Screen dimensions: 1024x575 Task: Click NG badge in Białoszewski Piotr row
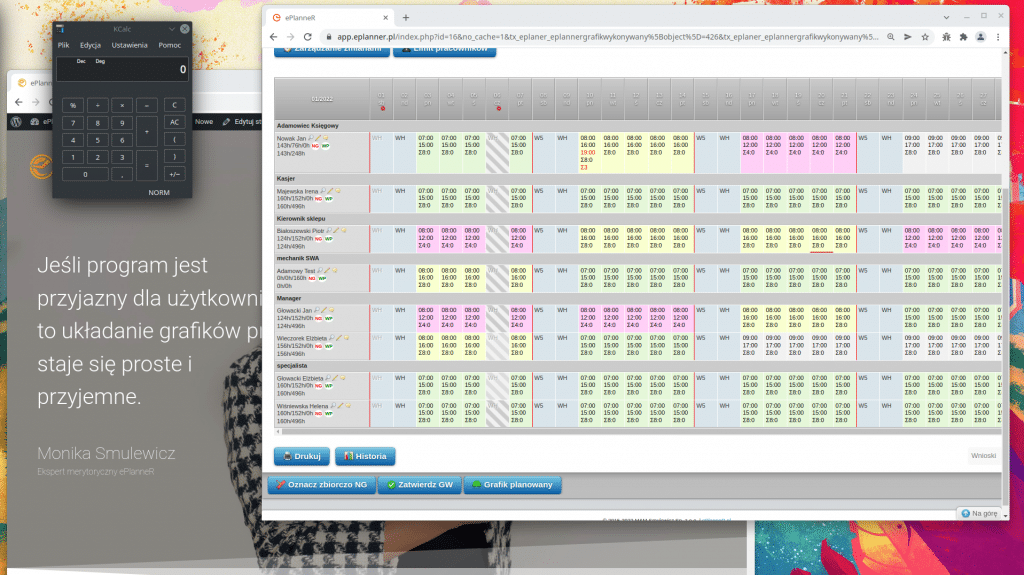tap(319, 238)
